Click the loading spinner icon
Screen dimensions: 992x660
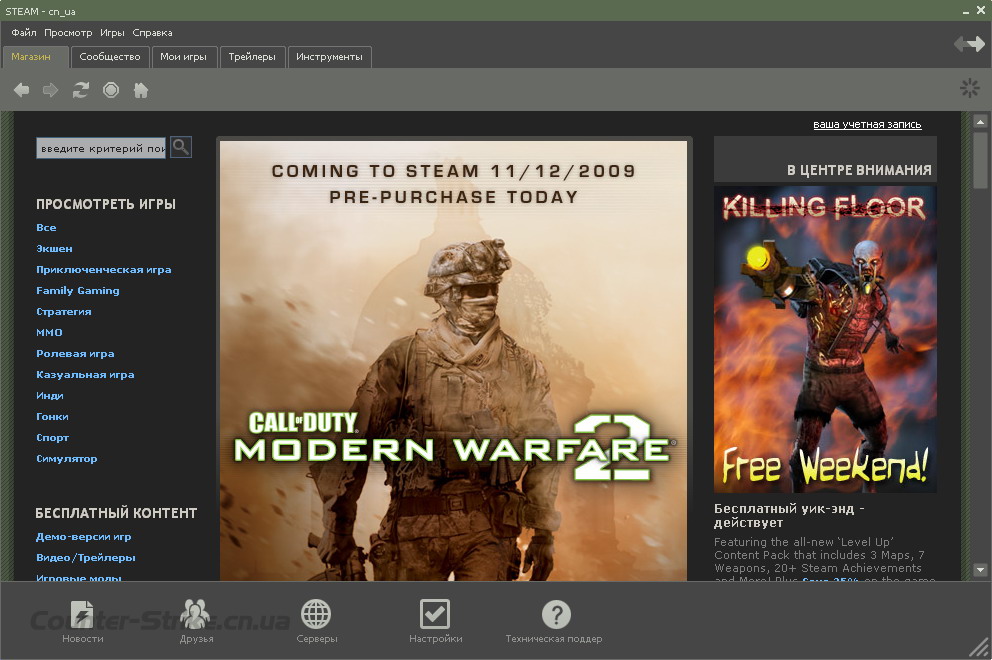[x=969, y=88]
